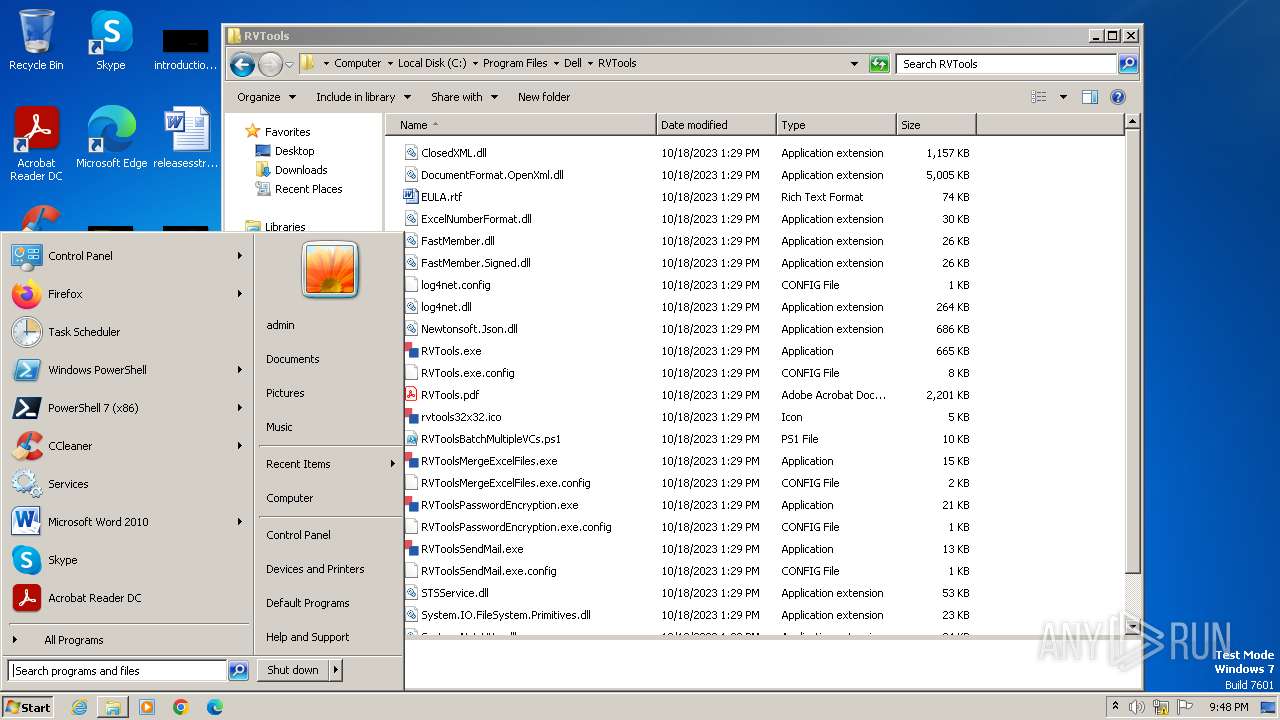Click the Start button
Image resolution: width=1280 pixels, height=720 pixels.
coord(28,707)
